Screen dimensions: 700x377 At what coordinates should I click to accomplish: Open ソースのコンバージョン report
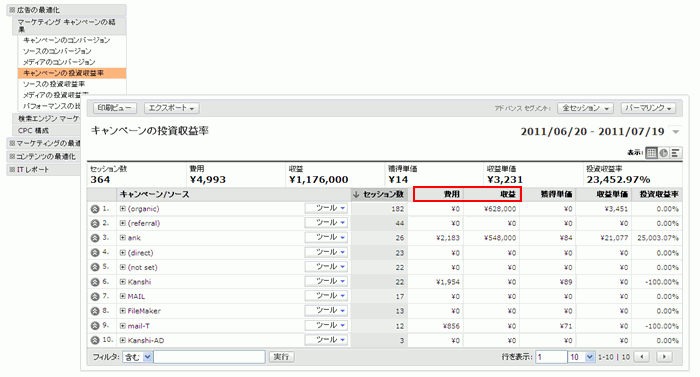(57, 51)
